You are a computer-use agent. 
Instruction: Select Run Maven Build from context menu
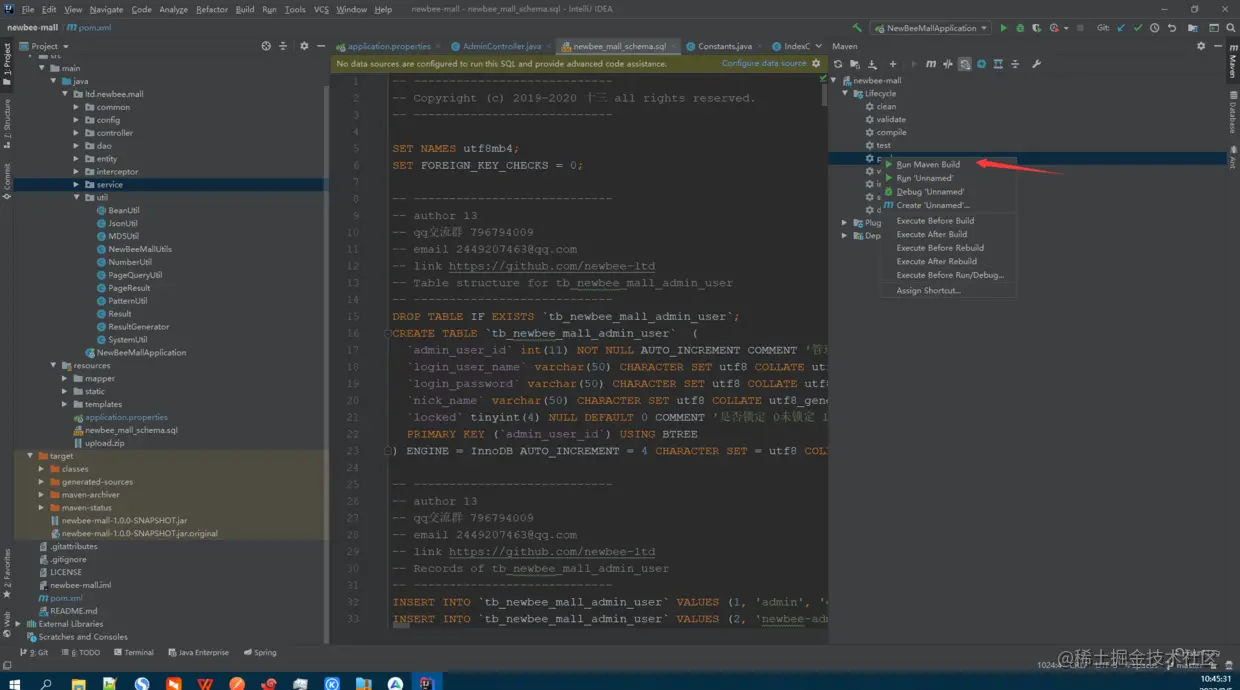coord(928,164)
